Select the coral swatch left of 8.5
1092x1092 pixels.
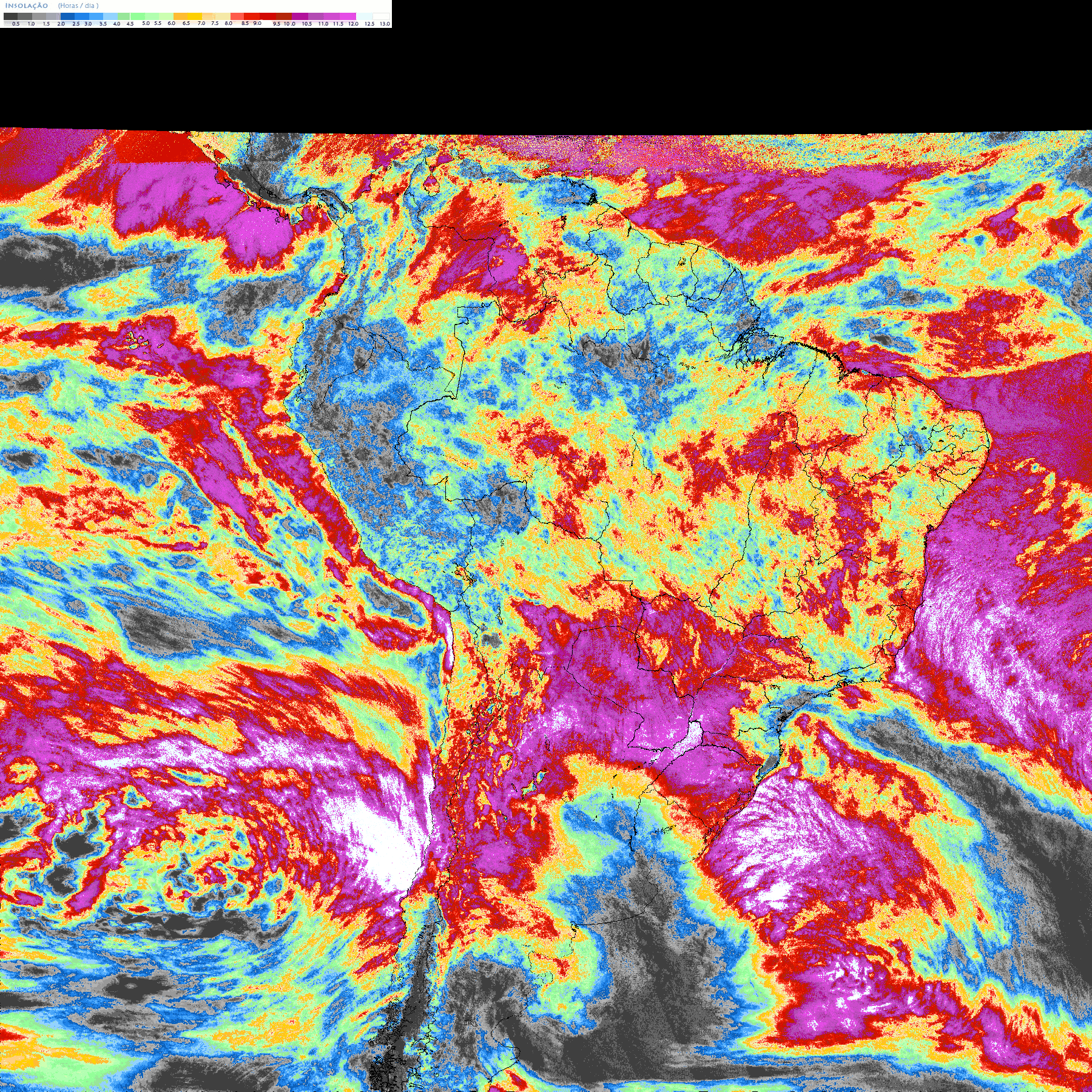coord(237,16)
